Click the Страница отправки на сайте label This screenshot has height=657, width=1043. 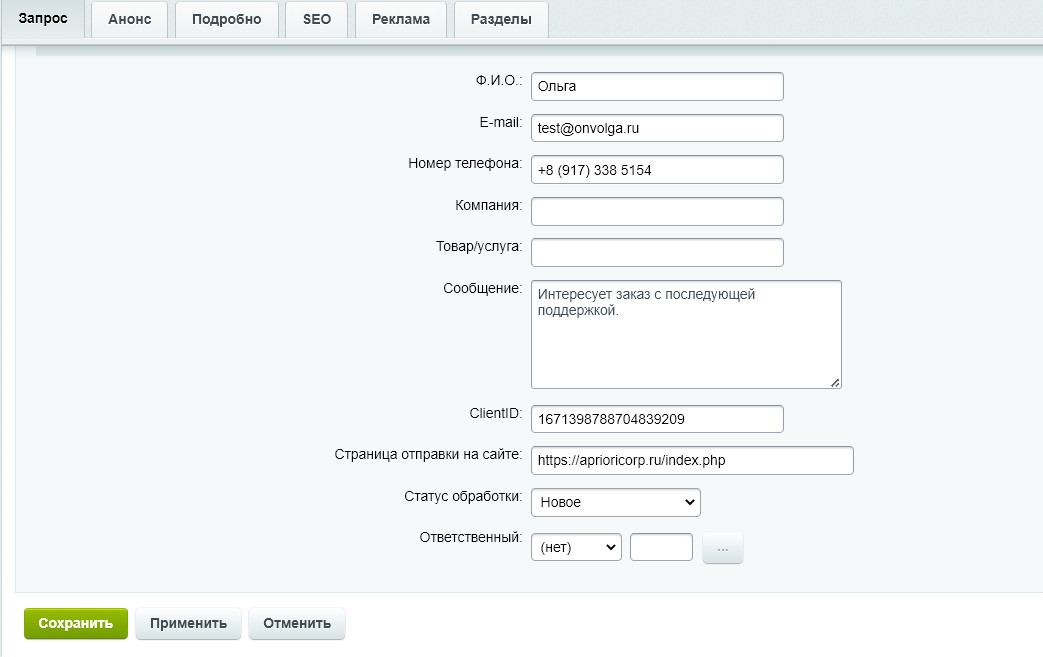(x=428, y=455)
